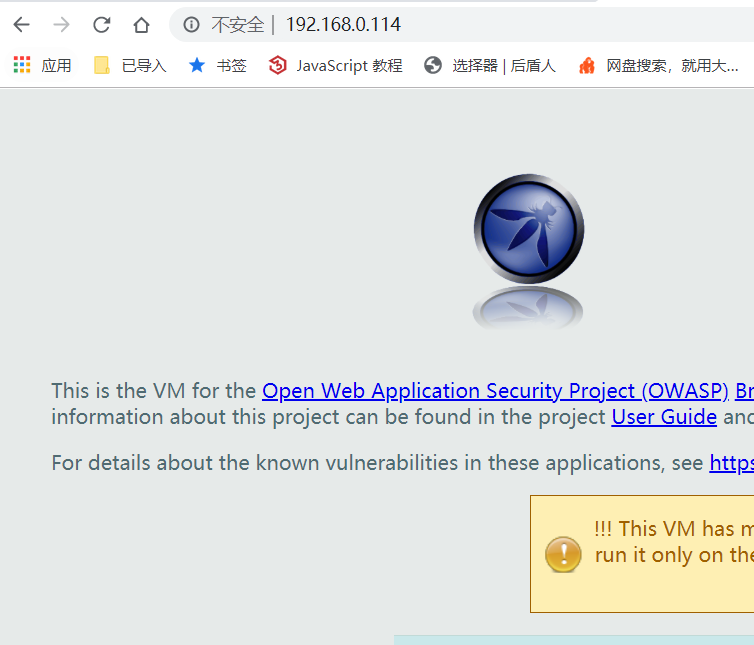Click the 不安全 not-secure label
The width and height of the screenshot is (754, 645).
click(238, 25)
